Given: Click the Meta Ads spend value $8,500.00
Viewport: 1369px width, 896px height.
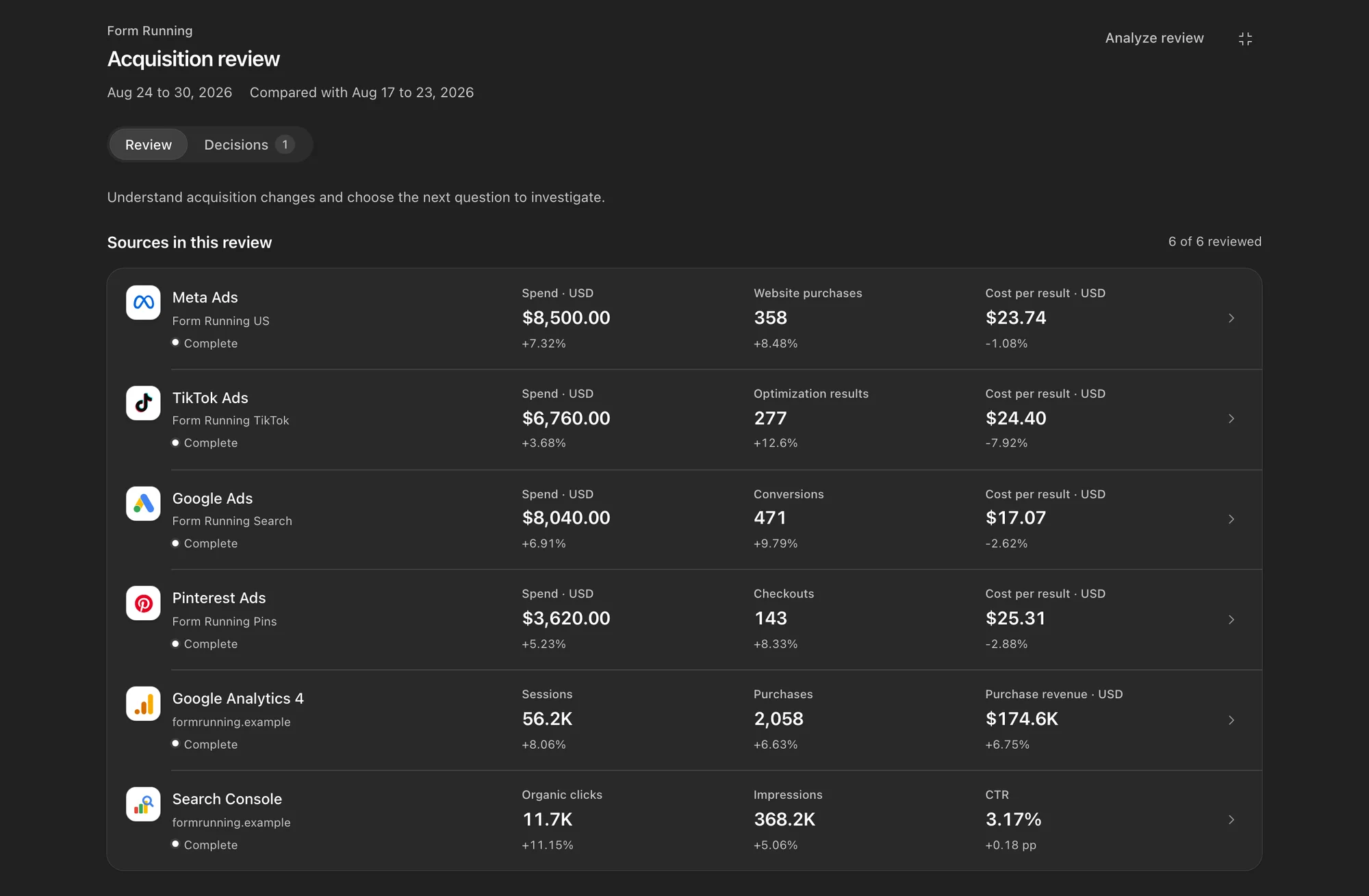Looking at the screenshot, I should coord(566,318).
